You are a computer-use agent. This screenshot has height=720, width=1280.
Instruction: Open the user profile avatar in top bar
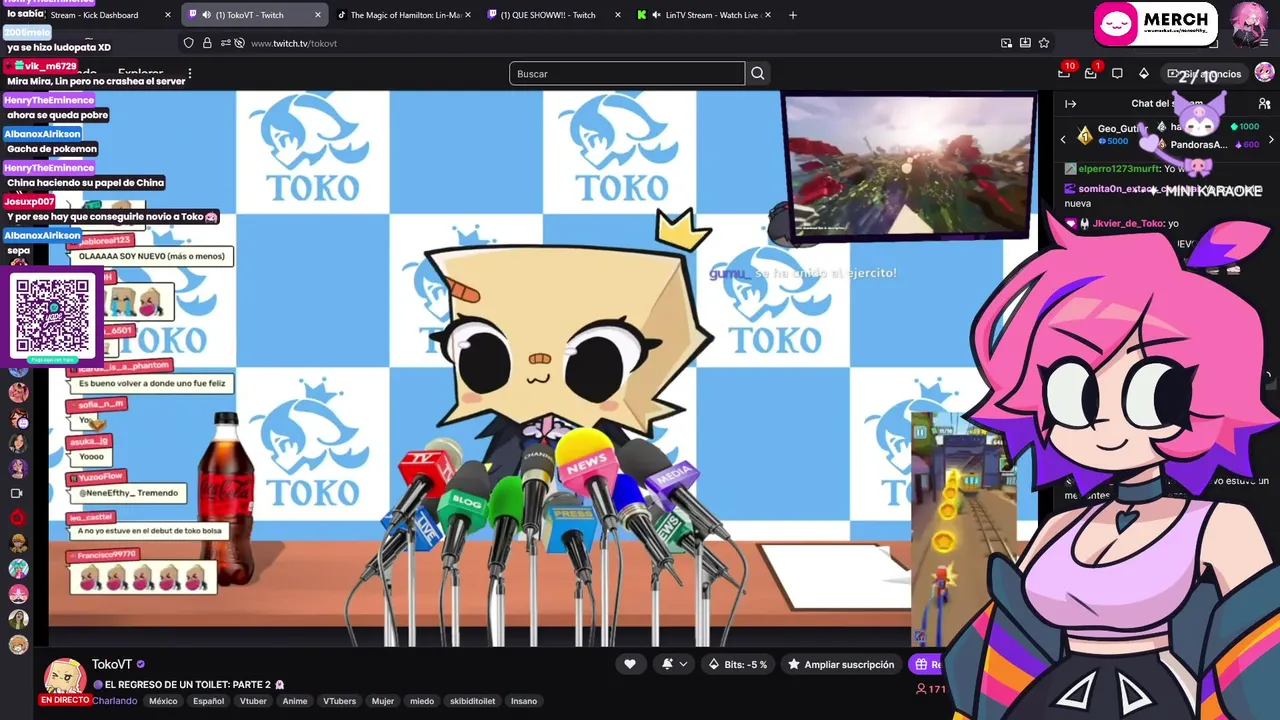pos(1264,73)
